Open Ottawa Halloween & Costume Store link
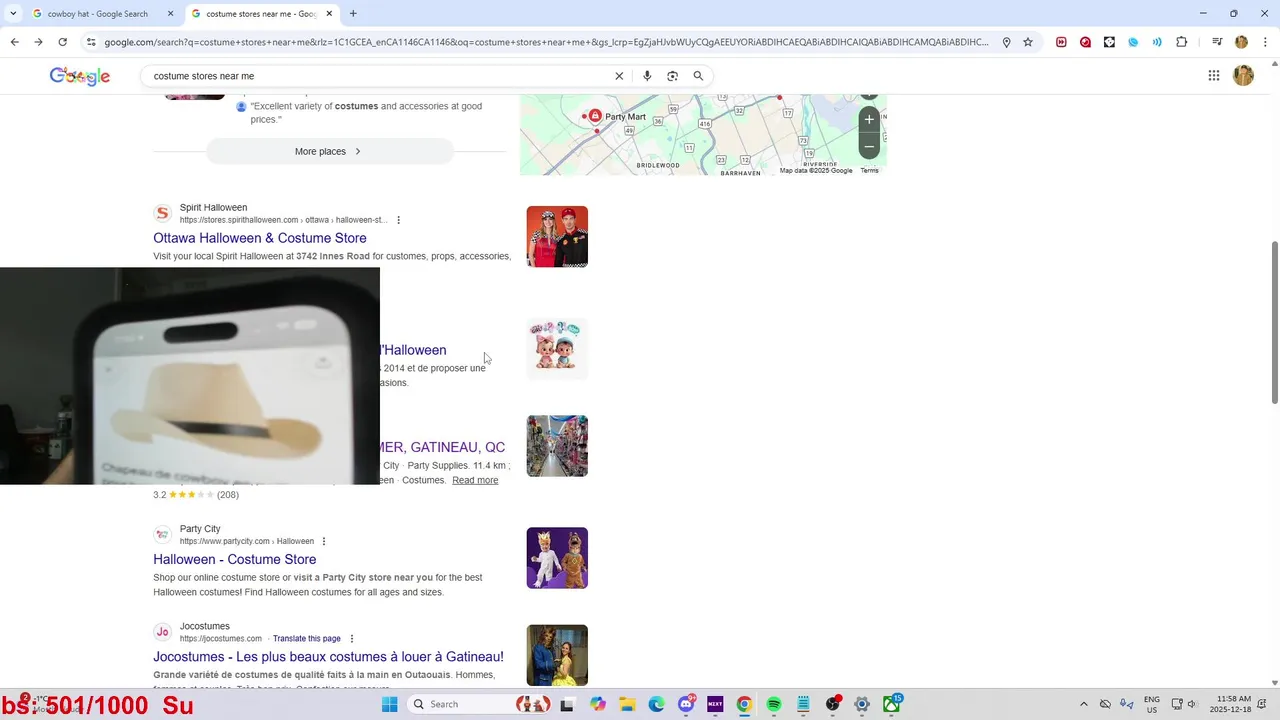 260,238
